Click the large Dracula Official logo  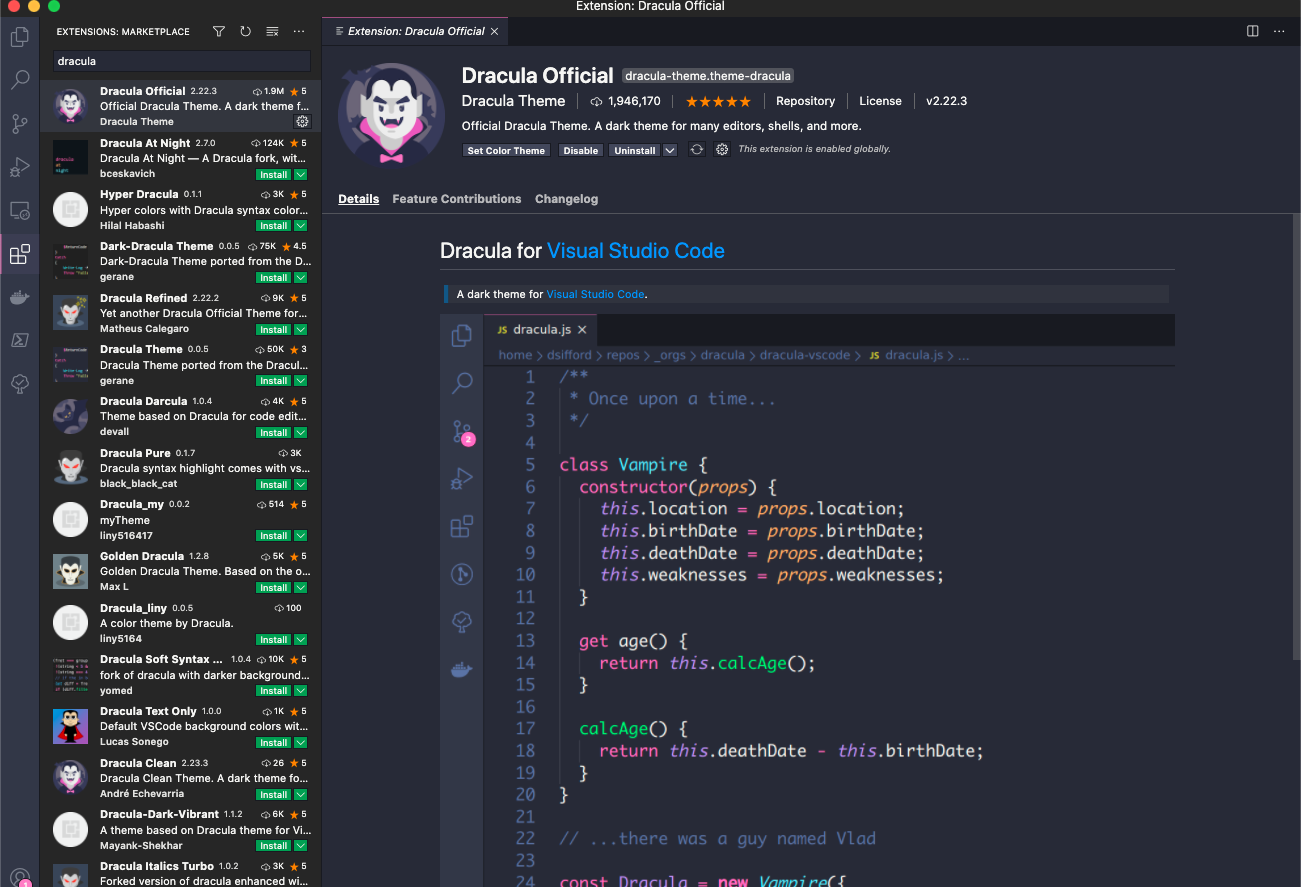pos(390,113)
